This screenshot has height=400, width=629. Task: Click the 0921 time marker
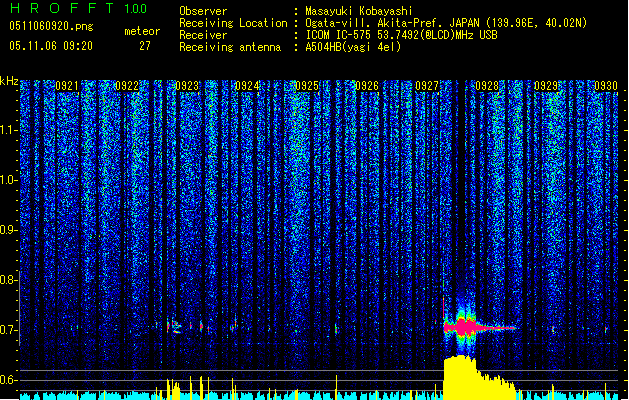click(67, 86)
